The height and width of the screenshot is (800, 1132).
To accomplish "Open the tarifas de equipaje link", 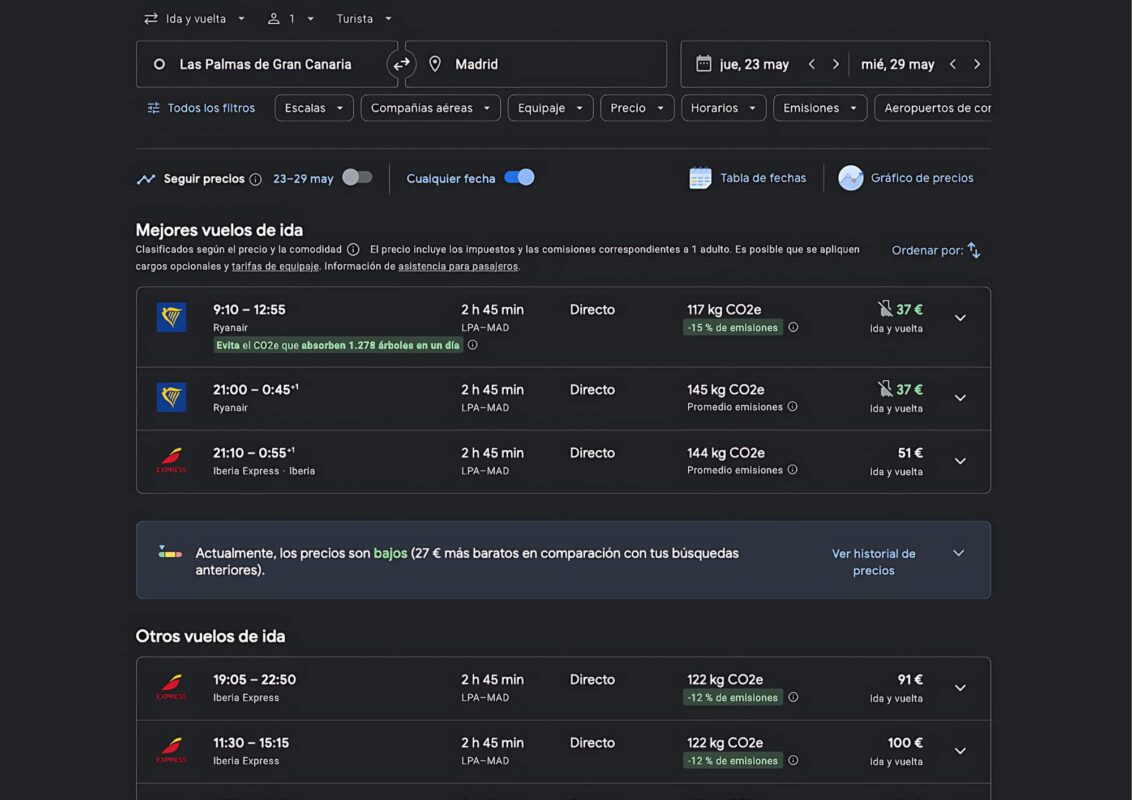I will pyautogui.click(x=275, y=266).
